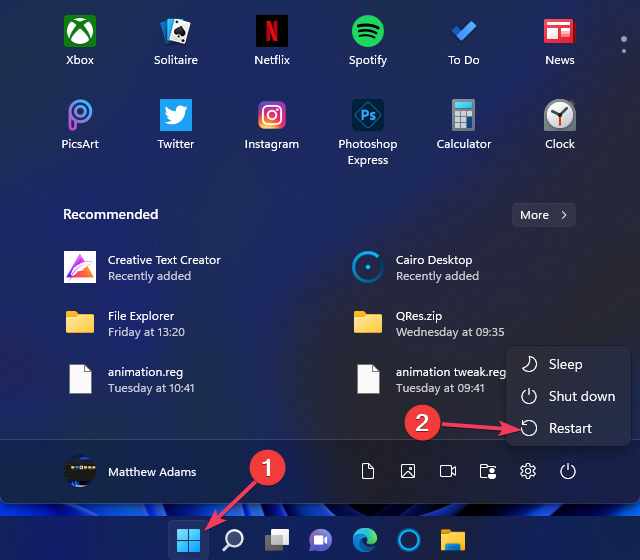Open Search from the taskbar
The width and height of the screenshot is (640, 560).
point(233,540)
